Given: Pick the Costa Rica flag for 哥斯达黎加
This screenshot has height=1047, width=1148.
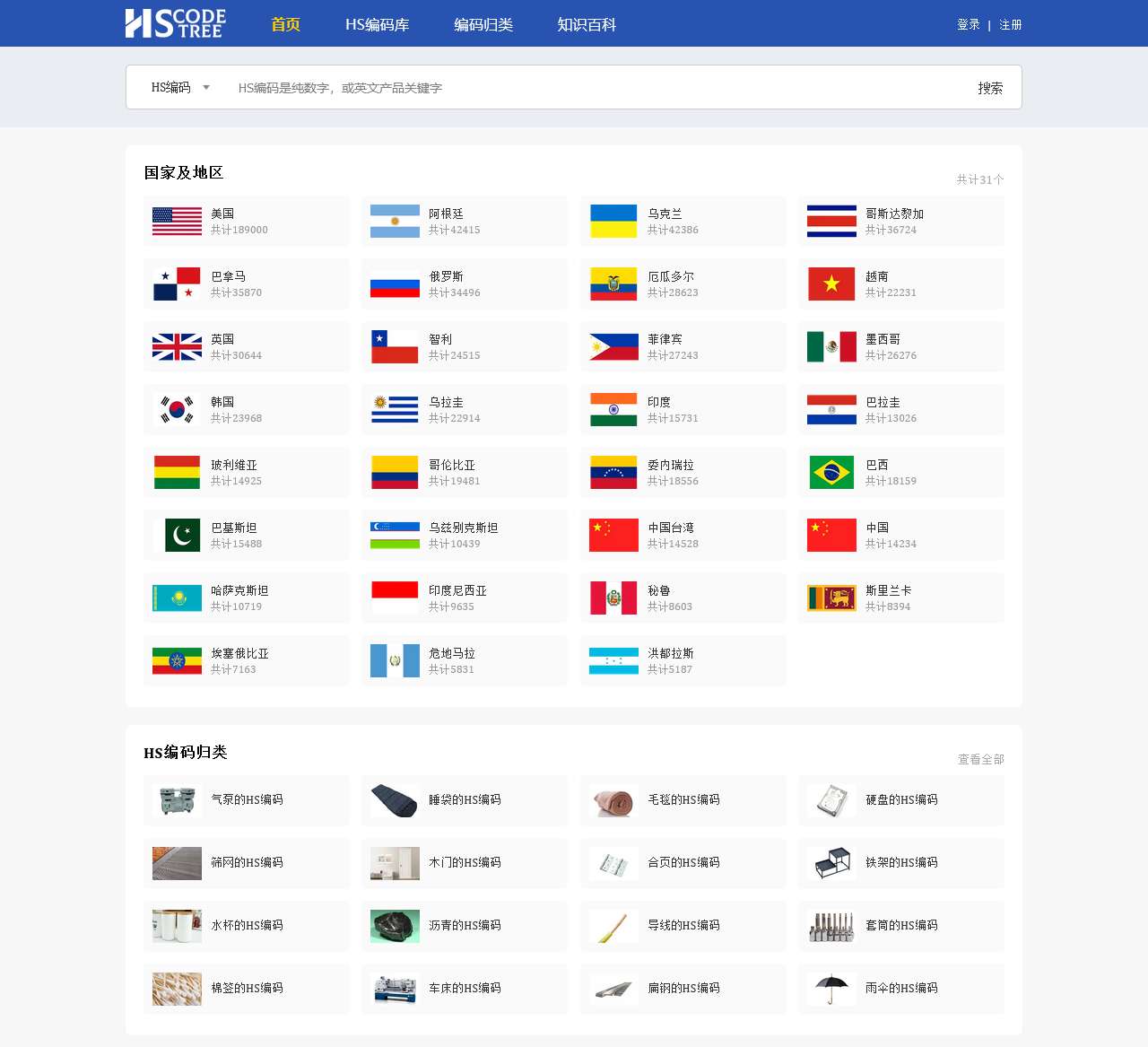Looking at the screenshot, I should click(x=831, y=222).
